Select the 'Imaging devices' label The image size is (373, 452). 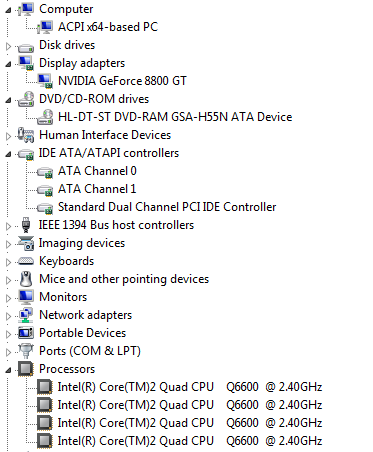[82, 243]
